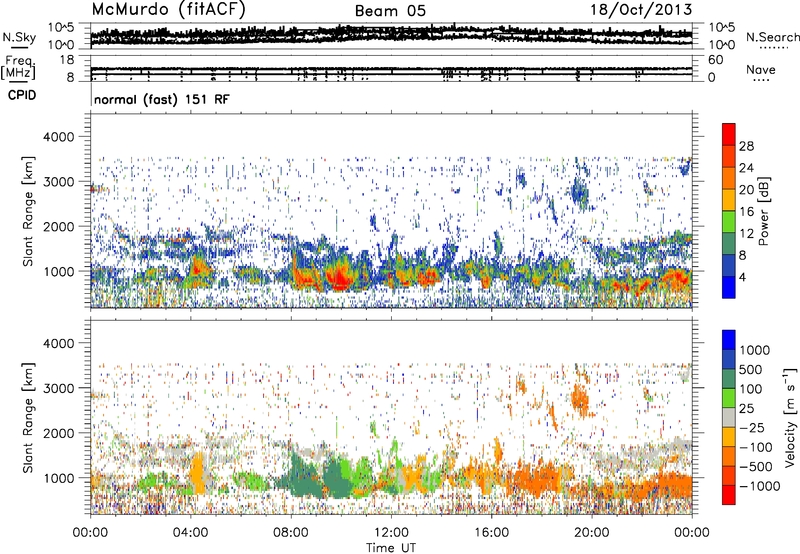Click the '04:00' time axis label
This screenshot has width=800, height=554.
190,533
